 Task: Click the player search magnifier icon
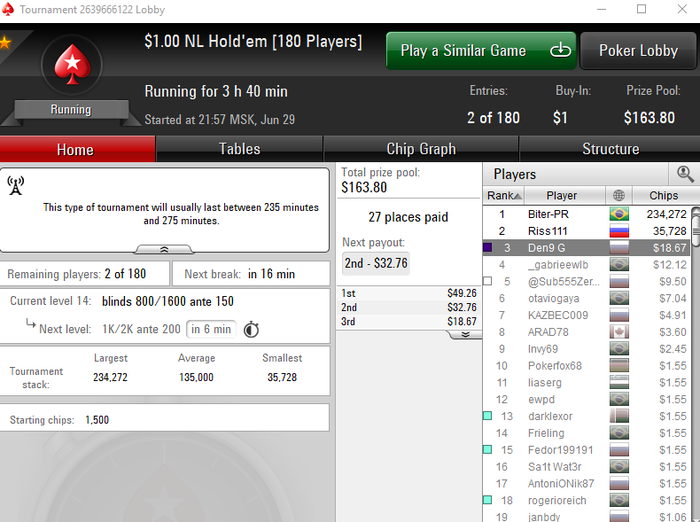pyautogui.click(x=685, y=174)
